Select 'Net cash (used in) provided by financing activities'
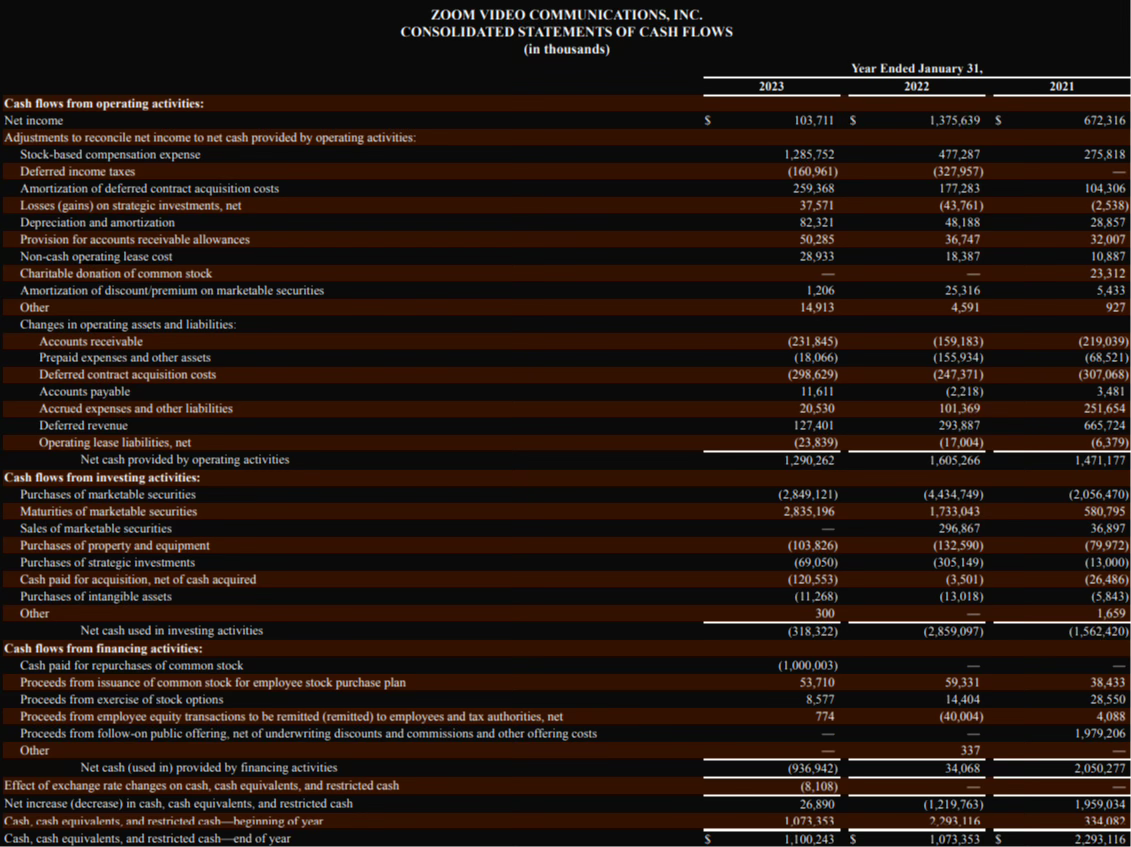The width and height of the screenshot is (1131, 847). (208, 768)
